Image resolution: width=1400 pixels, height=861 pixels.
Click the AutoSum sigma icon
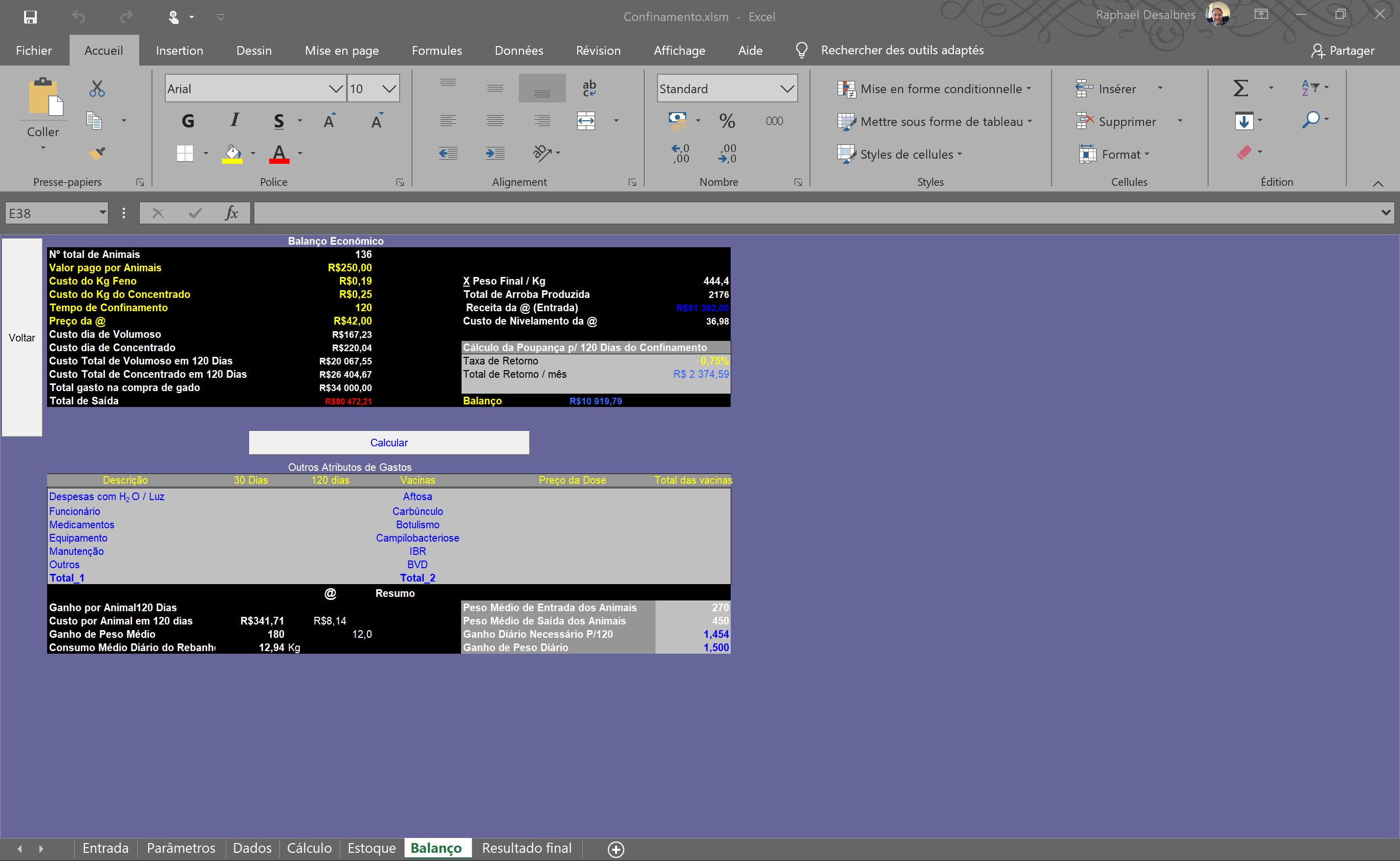pyautogui.click(x=1241, y=88)
